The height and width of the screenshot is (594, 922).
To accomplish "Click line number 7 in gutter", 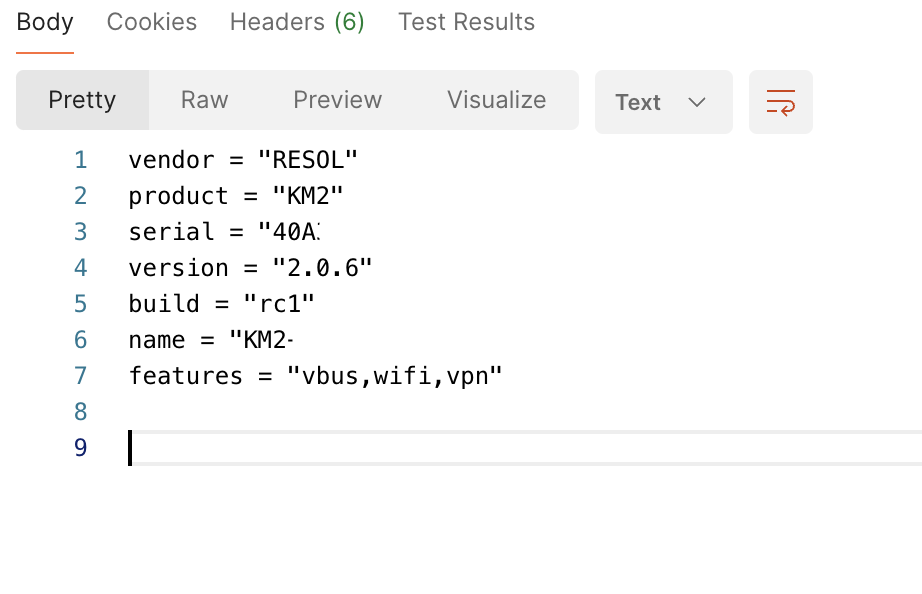I will (x=80, y=376).
